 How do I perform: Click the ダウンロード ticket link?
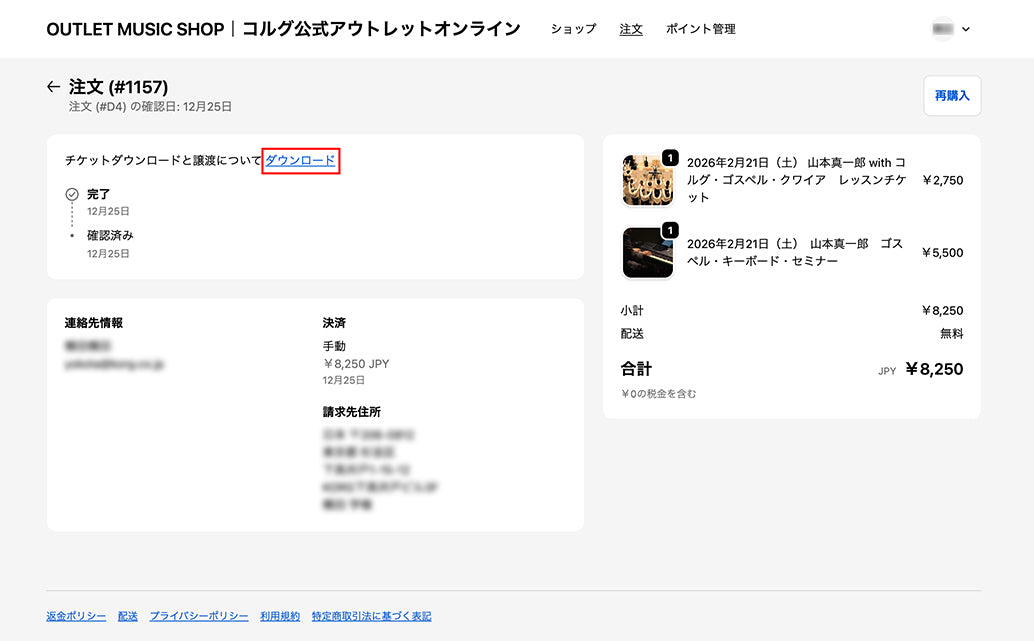point(300,160)
